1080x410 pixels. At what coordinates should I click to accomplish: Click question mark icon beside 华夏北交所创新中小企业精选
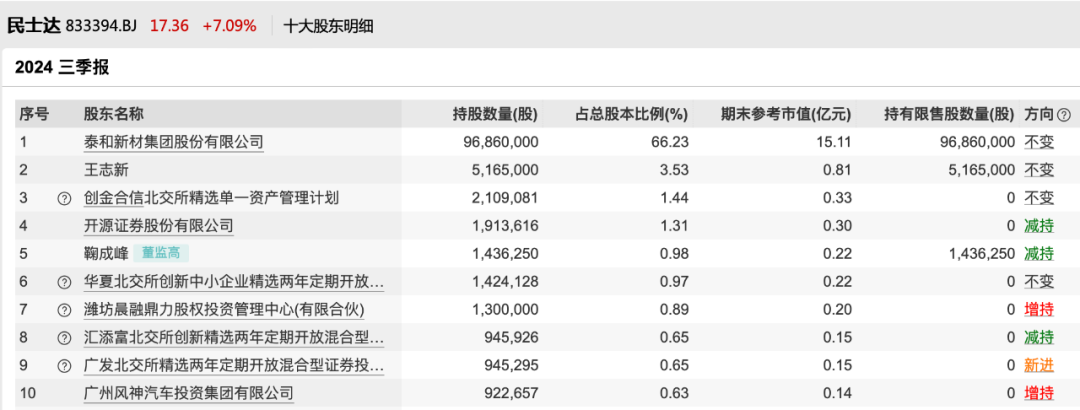pyautogui.click(x=64, y=282)
